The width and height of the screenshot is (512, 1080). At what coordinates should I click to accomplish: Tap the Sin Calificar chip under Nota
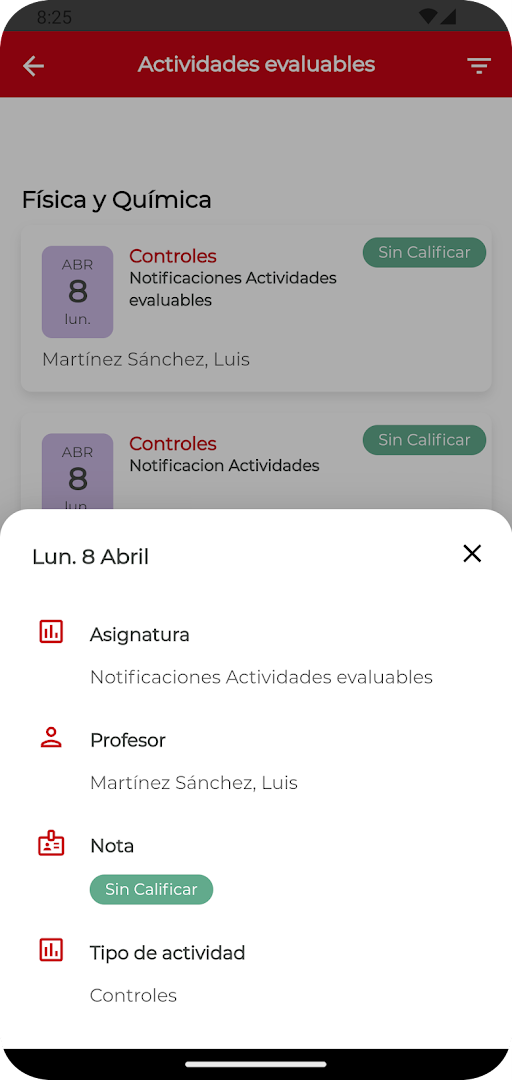click(152, 889)
